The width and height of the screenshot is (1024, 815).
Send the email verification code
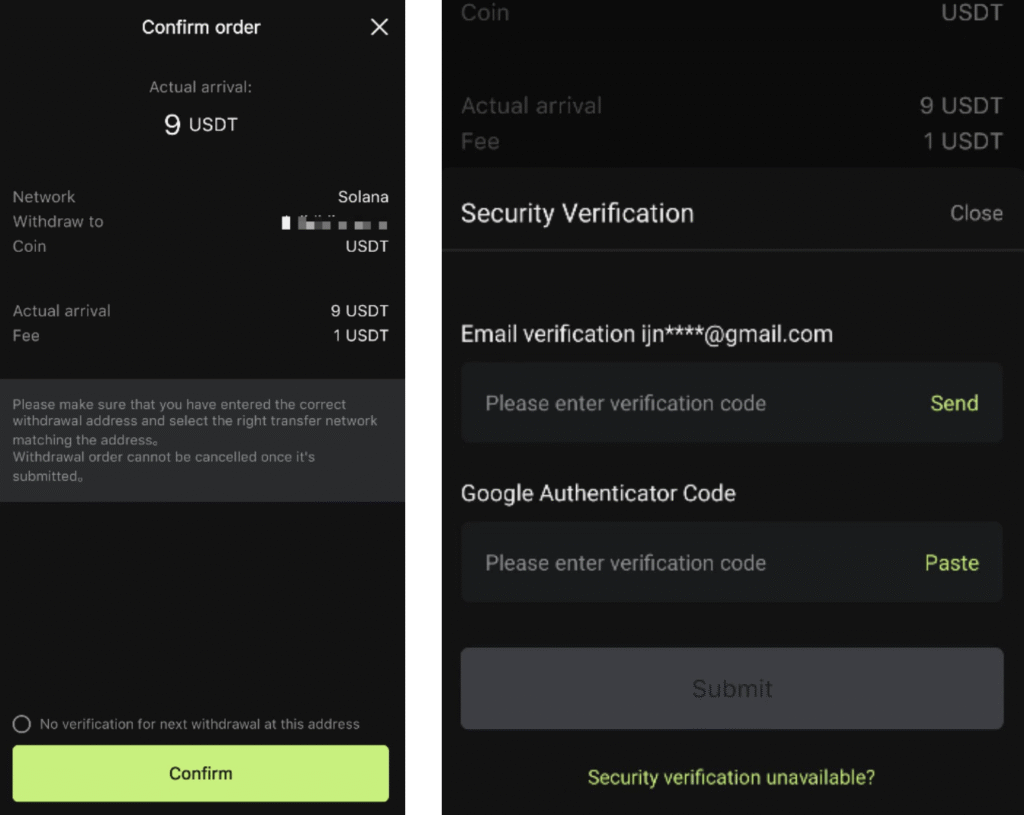[x=954, y=403]
